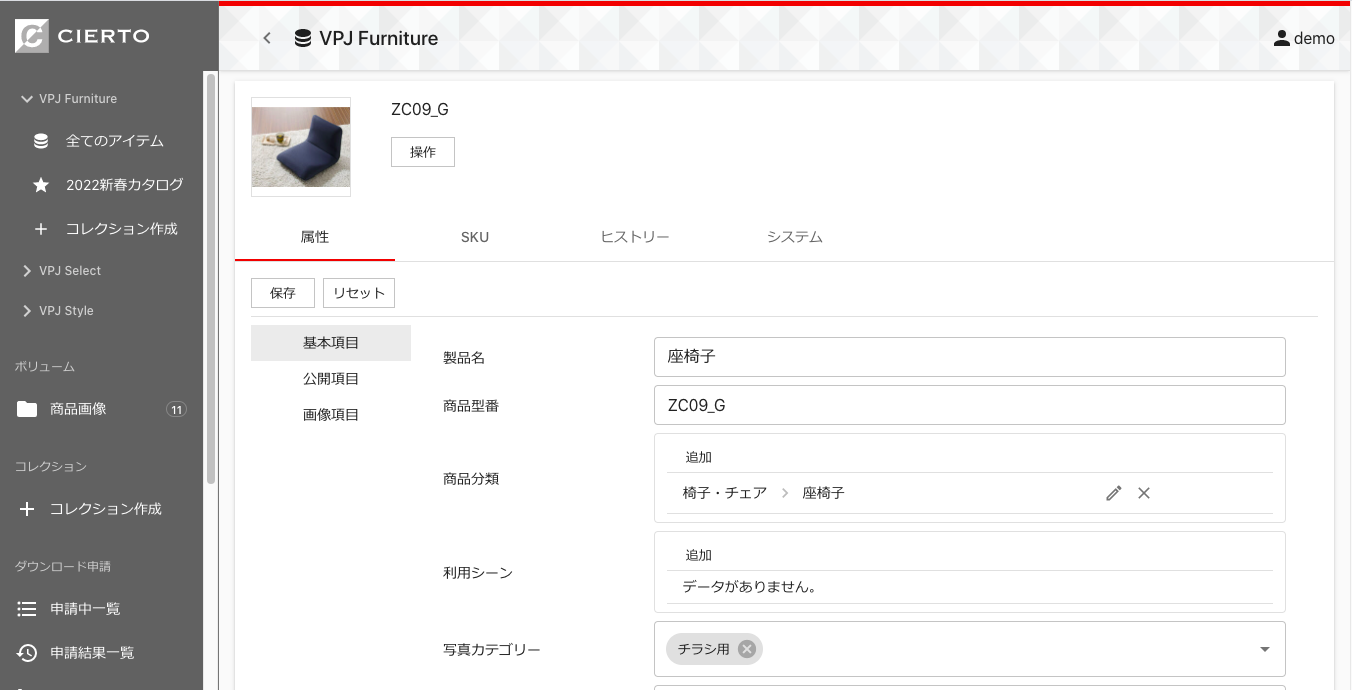The image size is (1352, 690).
Task: Click the 製品名 input field
Action: pyautogui.click(x=970, y=357)
